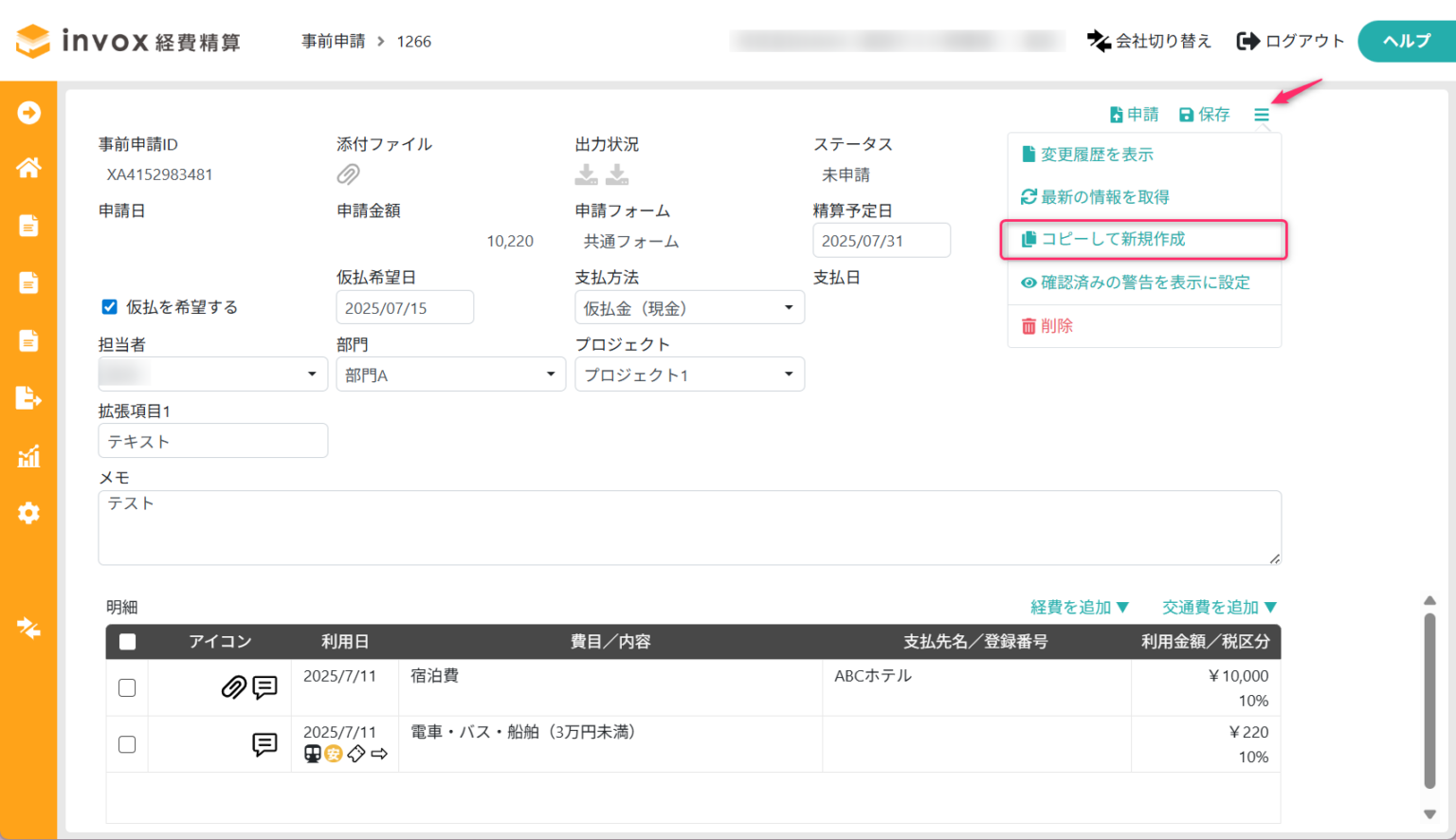
Task: Open the ヘルプ help button
Action: pos(1407,41)
